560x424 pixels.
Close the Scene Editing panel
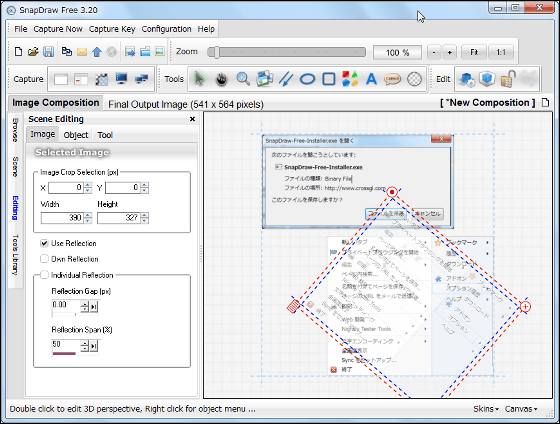click(192, 119)
